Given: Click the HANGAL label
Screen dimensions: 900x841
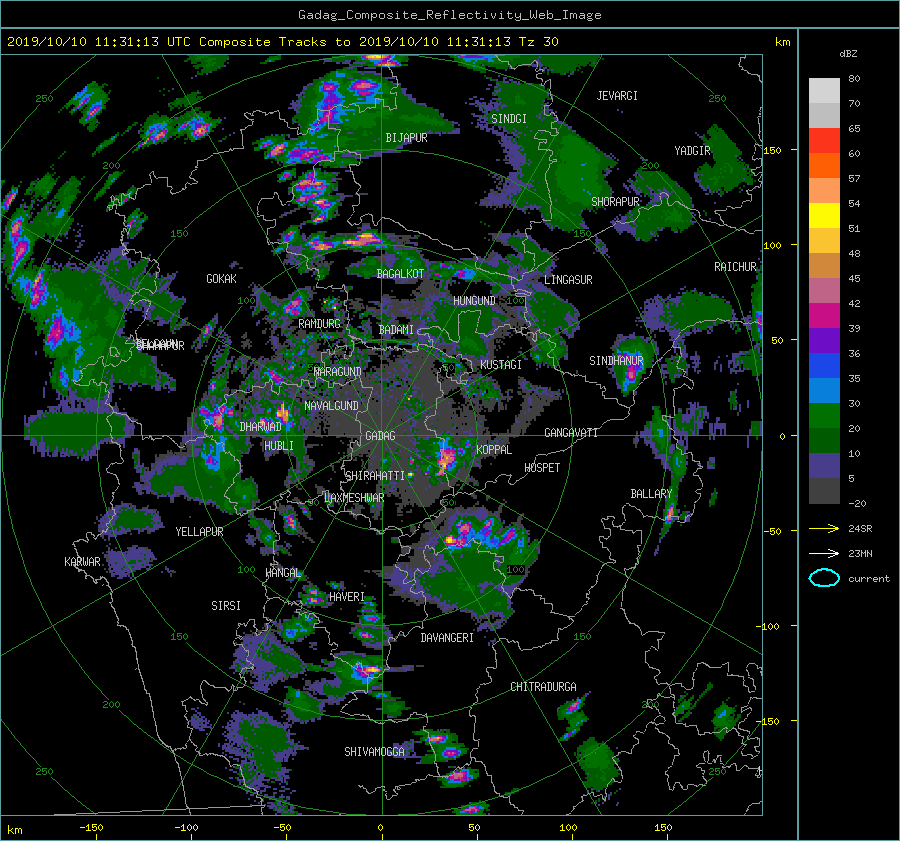Looking at the screenshot, I should pos(283,573).
